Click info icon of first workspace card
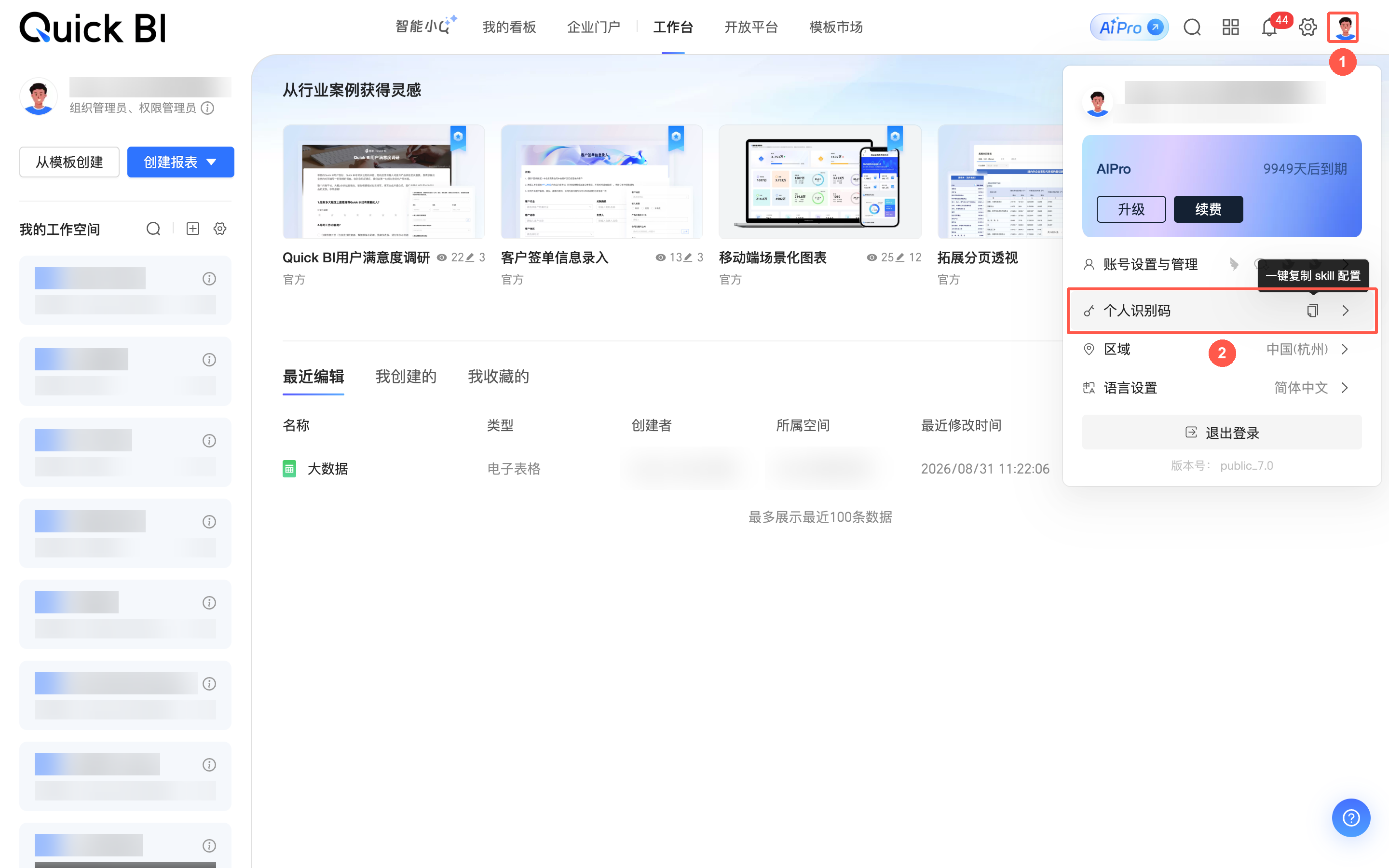 point(209,278)
